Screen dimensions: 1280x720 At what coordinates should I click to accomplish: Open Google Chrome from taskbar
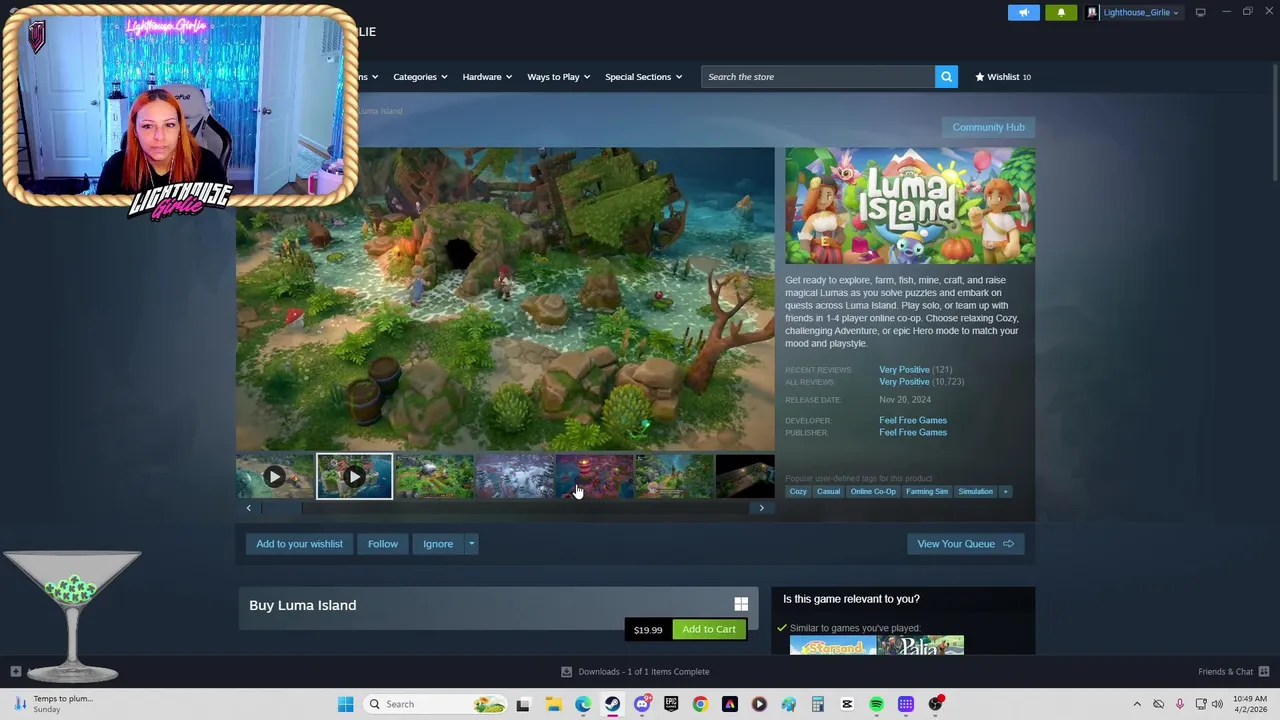pos(700,704)
